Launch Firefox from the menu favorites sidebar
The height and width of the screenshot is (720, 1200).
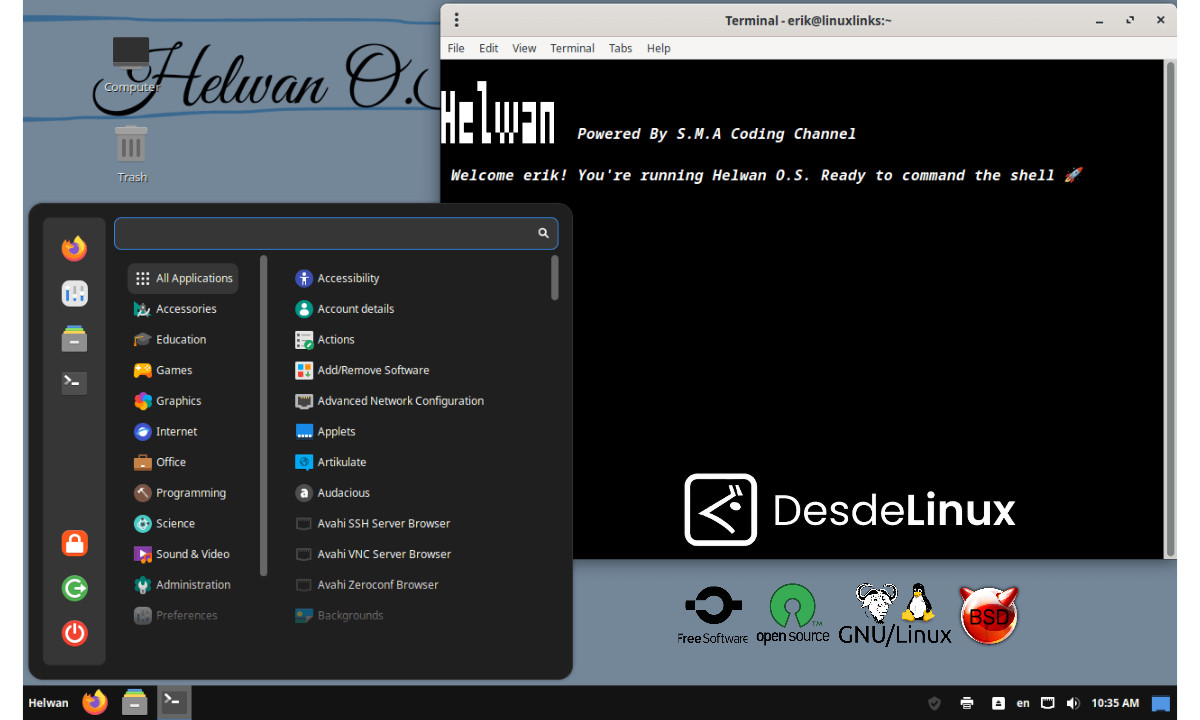(74, 249)
